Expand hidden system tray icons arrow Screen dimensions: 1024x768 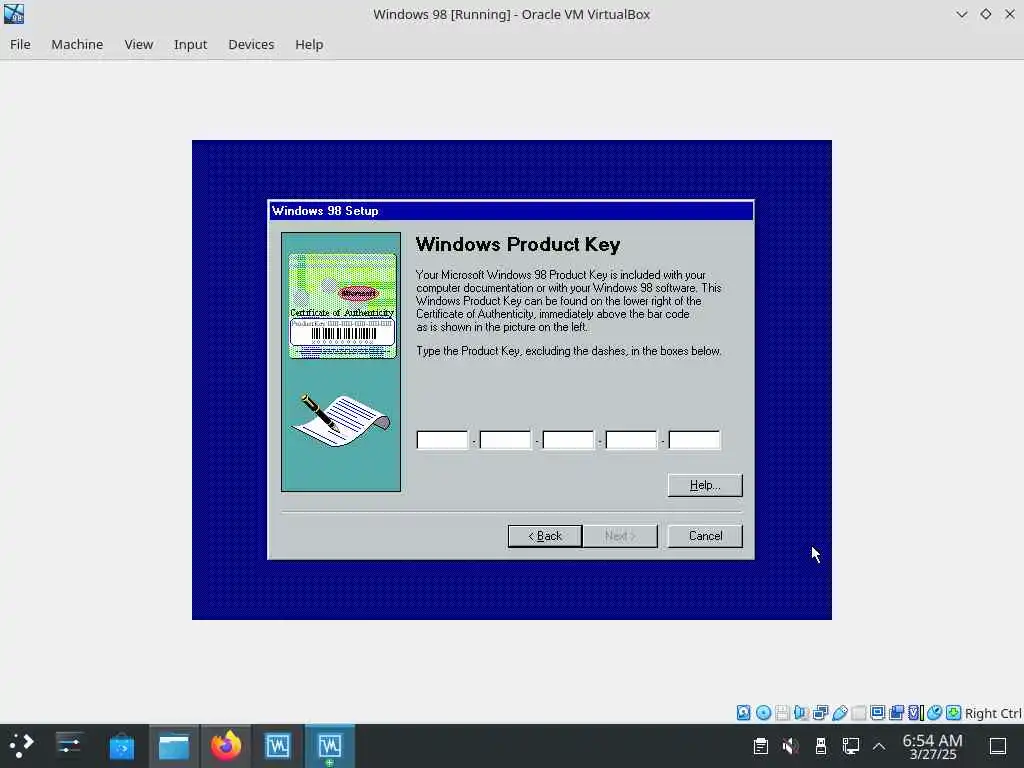click(x=879, y=746)
